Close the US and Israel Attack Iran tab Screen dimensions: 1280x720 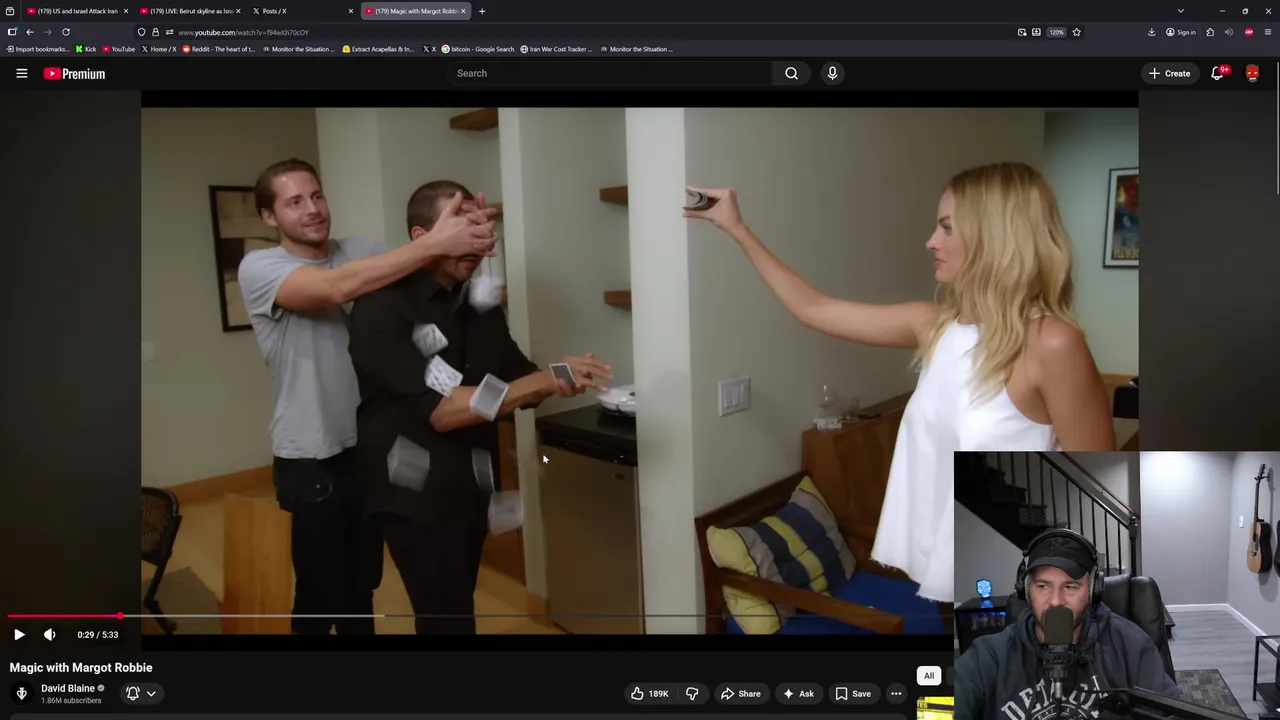click(x=126, y=11)
